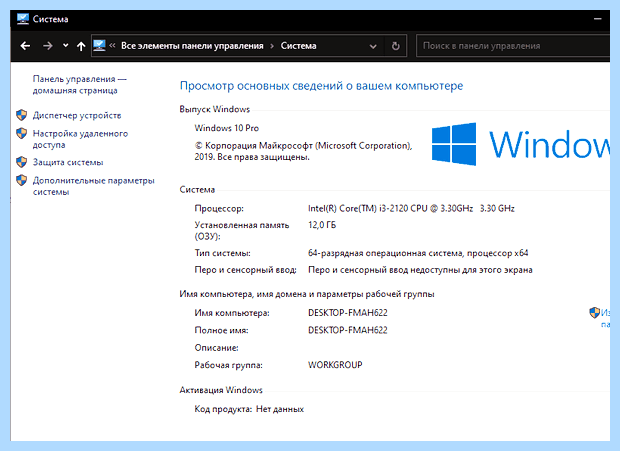Screen dimensions: 620x451
Task: Refresh the page with the refresh button
Action: coord(395,46)
